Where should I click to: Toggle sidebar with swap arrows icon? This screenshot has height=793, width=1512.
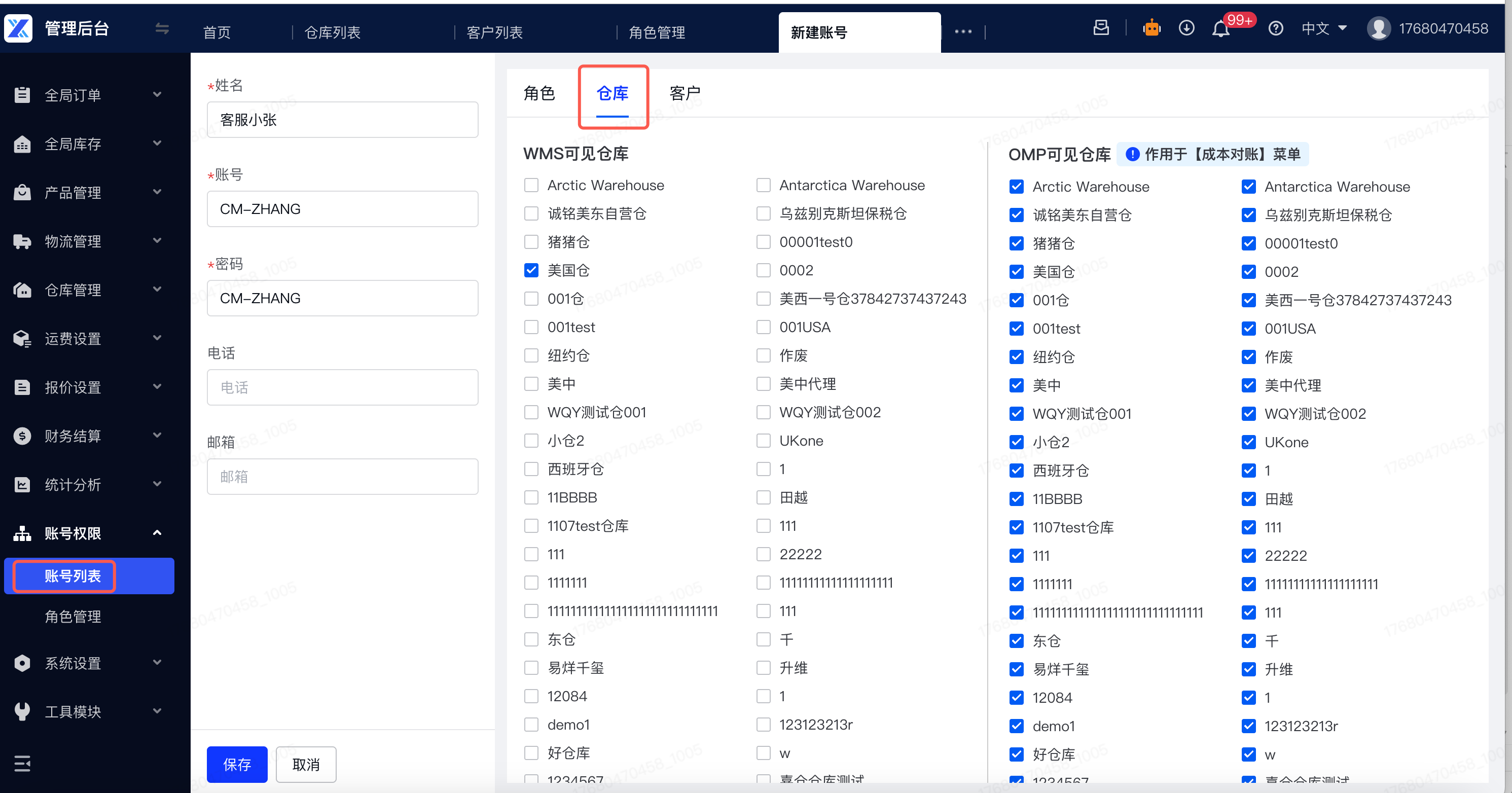point(162,28)
